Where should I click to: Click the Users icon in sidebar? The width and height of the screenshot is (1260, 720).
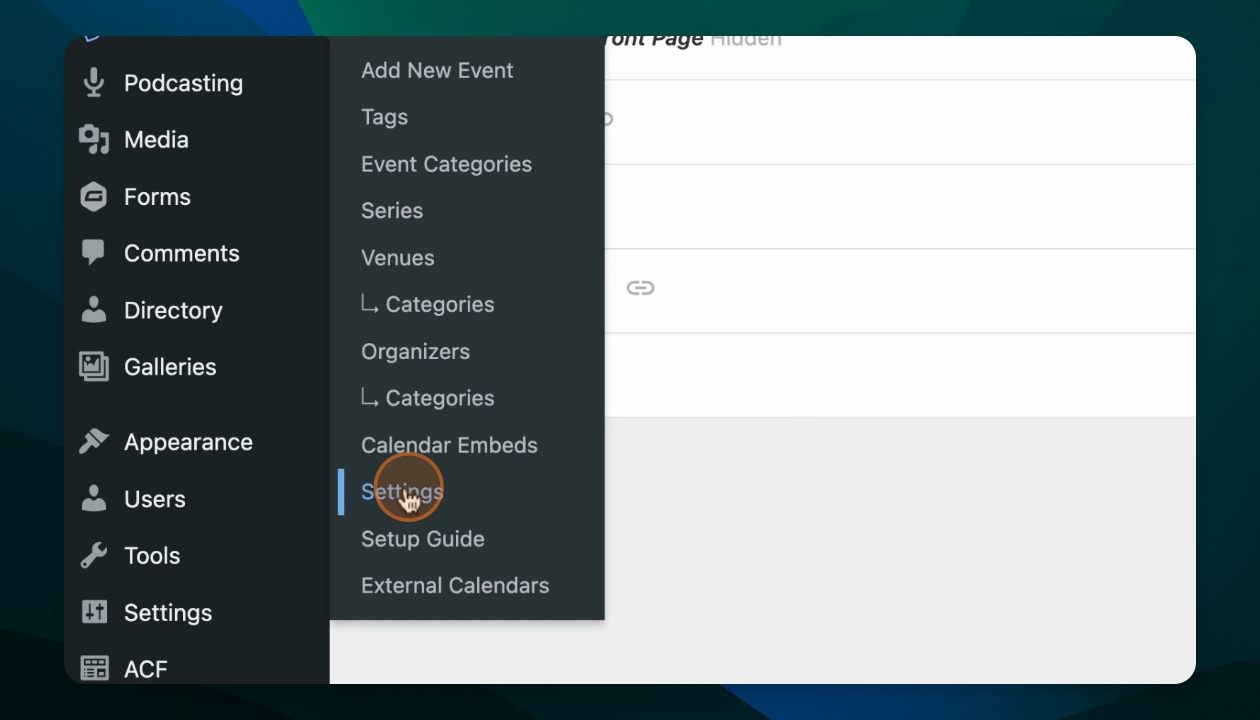point(94,499)
